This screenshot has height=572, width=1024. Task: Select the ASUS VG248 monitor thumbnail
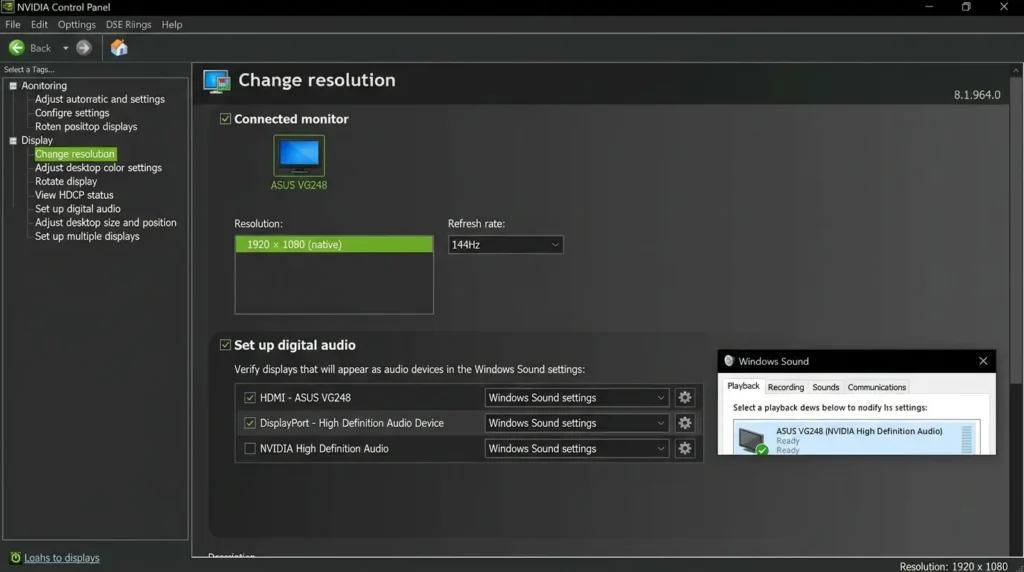(299, 155)
